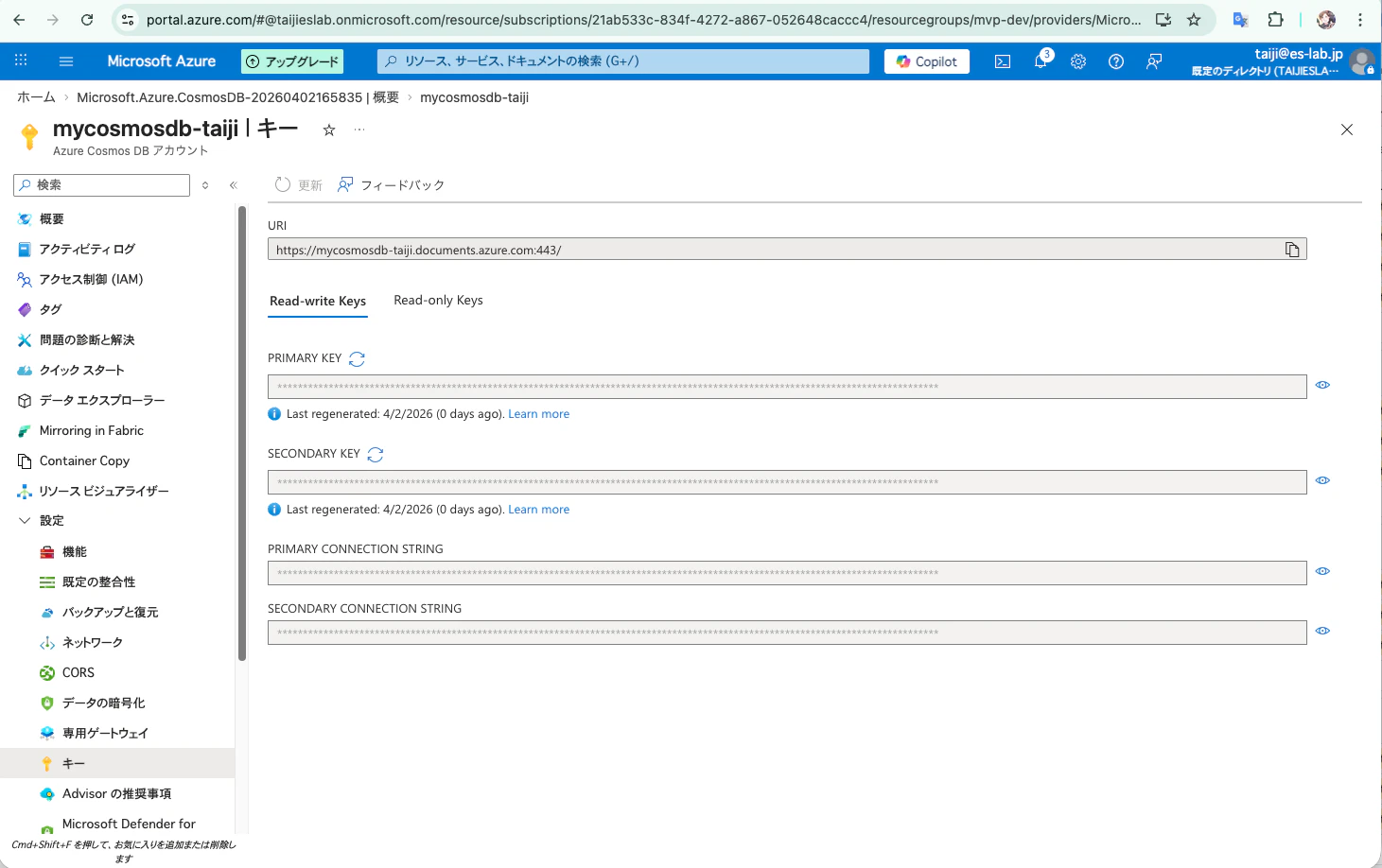Open Cloud Shell

tap(1003, 61)
